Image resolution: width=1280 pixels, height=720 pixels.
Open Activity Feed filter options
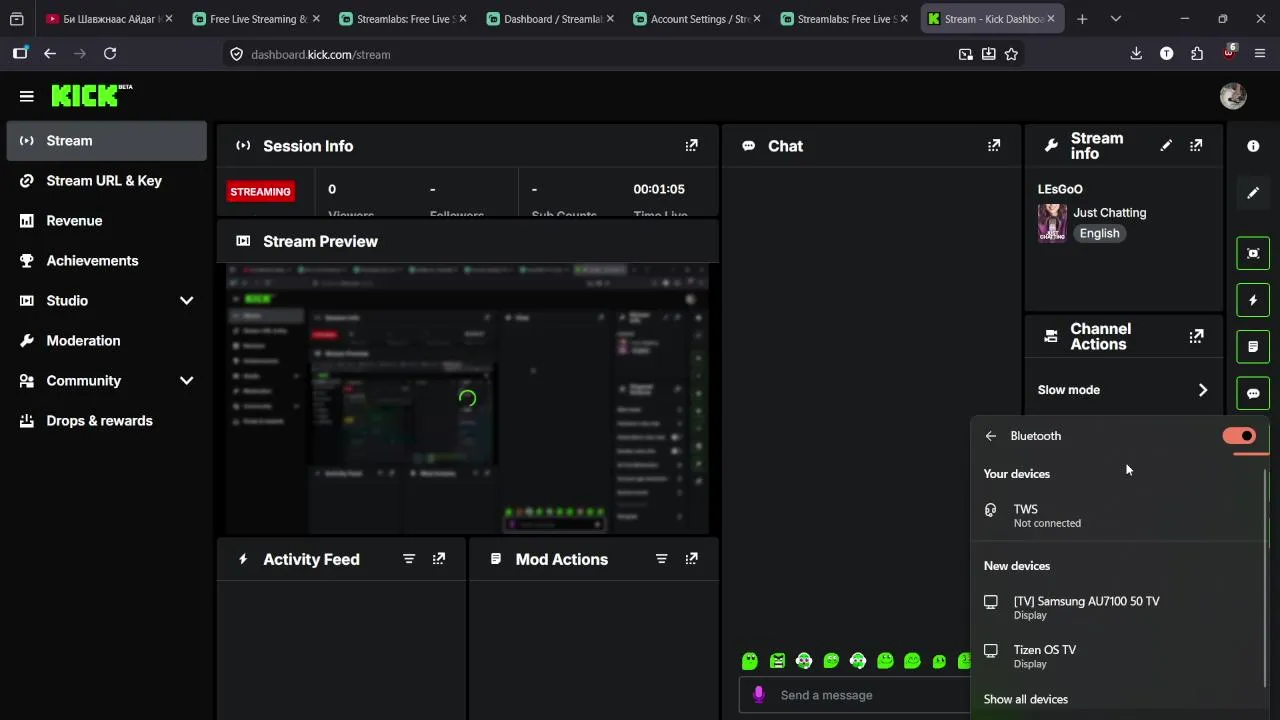[409, 559]
